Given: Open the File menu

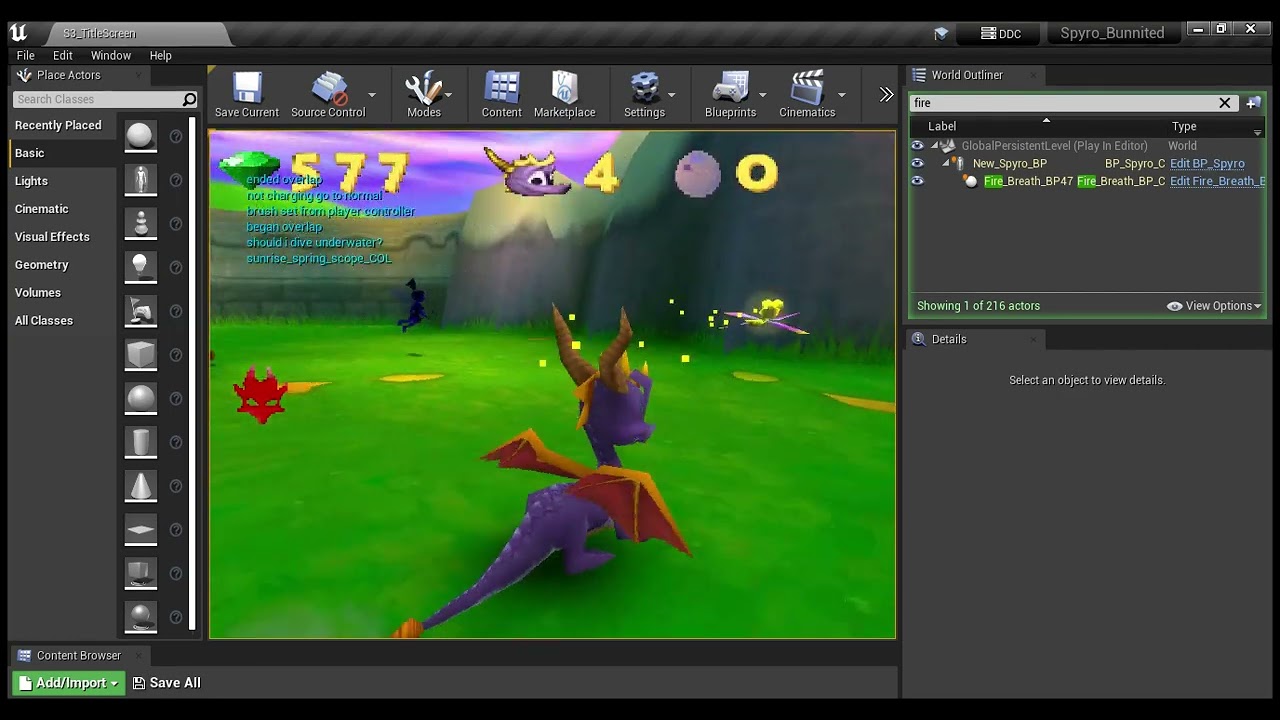Looking at the screenshot, I should (26, 56).
